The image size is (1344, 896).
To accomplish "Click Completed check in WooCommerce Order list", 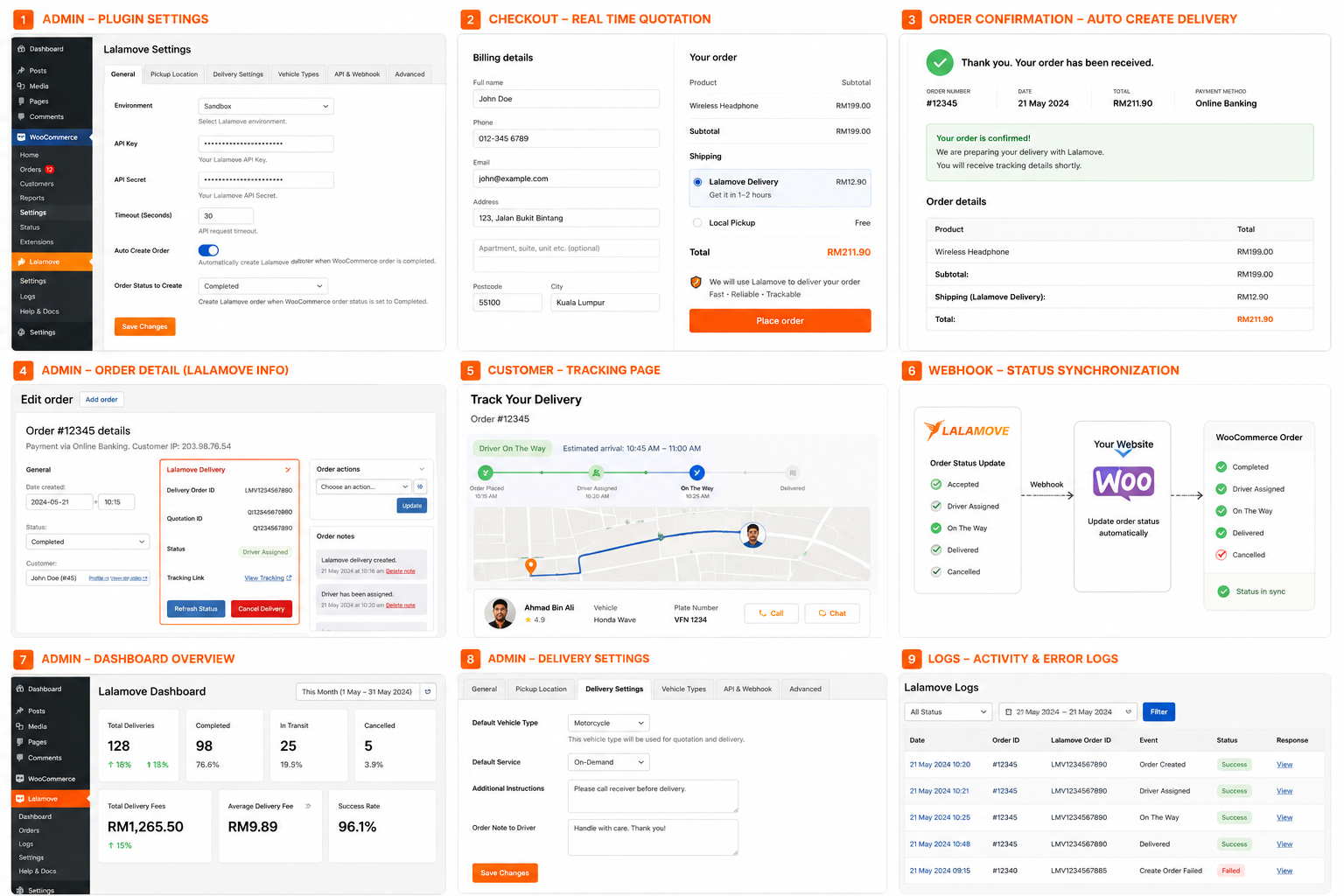I will tap(1221, 466).
